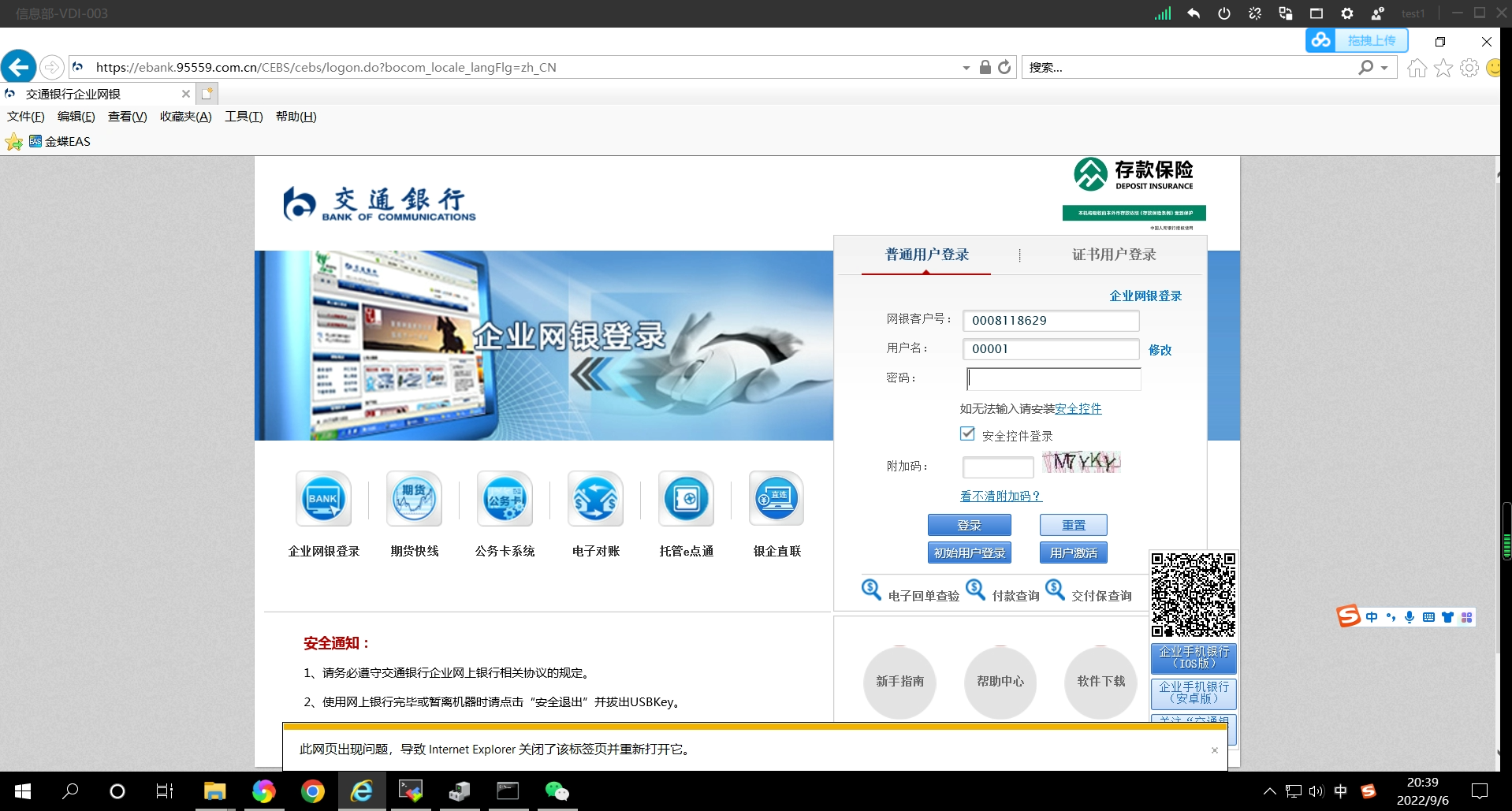The height and width of the screenshot is (811, 1512).
Task: Open the 收藏夹(A) menu
Action: pyautogui.click(x=186, y=117)
